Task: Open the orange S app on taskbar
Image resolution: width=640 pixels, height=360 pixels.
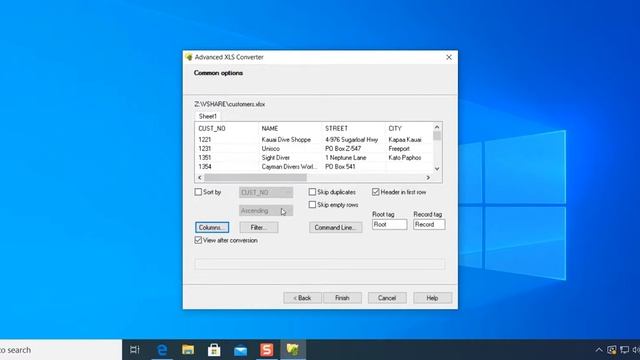Action: click(267, 350)
